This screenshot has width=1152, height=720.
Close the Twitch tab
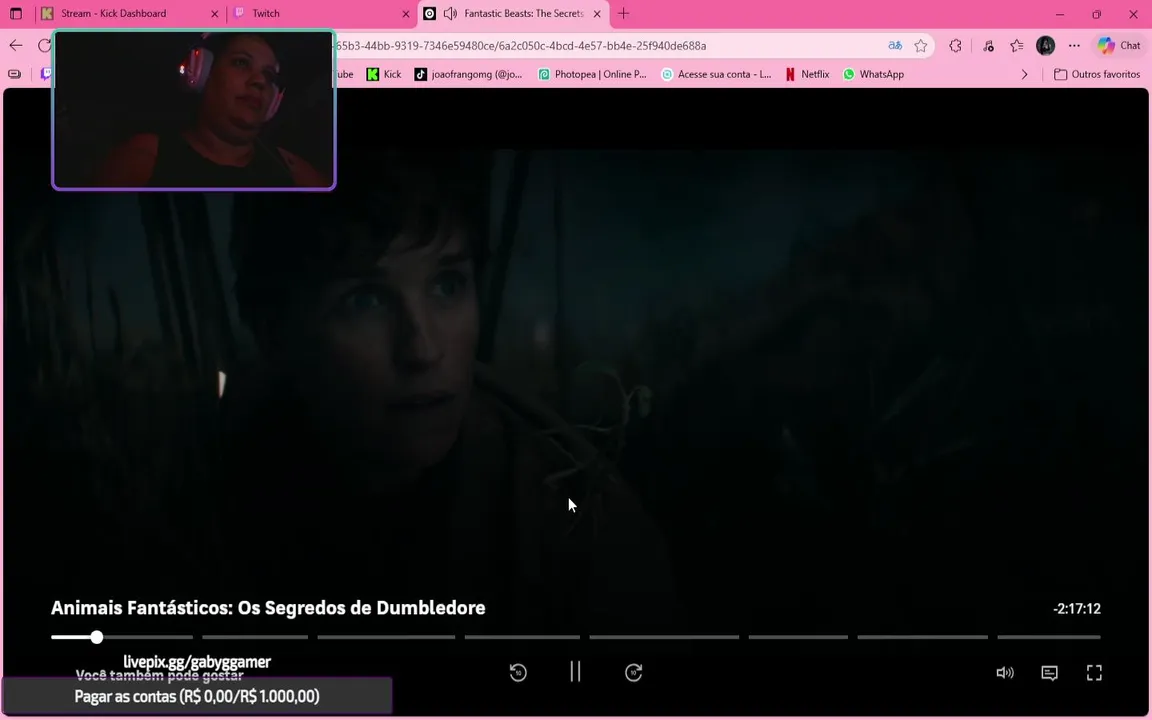tap(406, 13)
